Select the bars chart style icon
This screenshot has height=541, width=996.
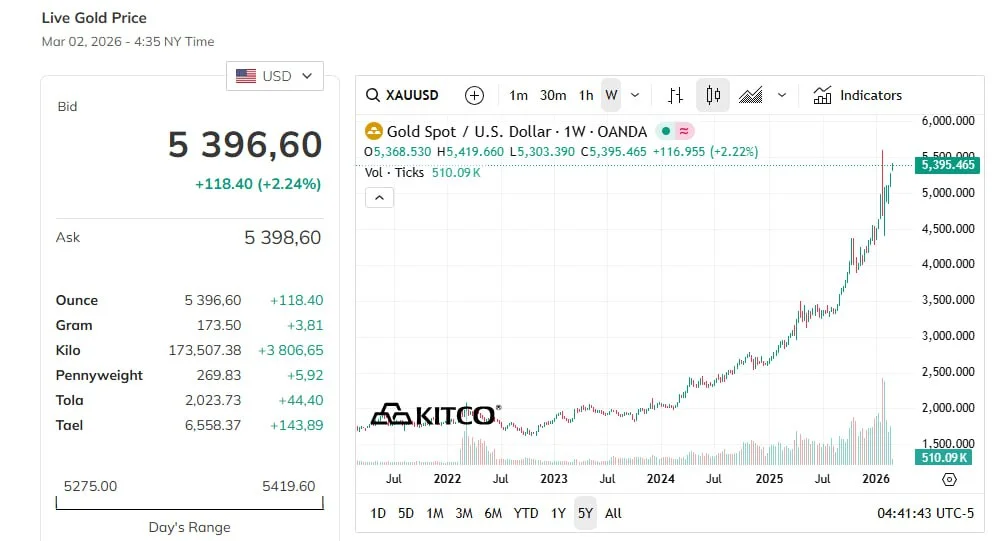pyautogui.click(x=675, y=96)
